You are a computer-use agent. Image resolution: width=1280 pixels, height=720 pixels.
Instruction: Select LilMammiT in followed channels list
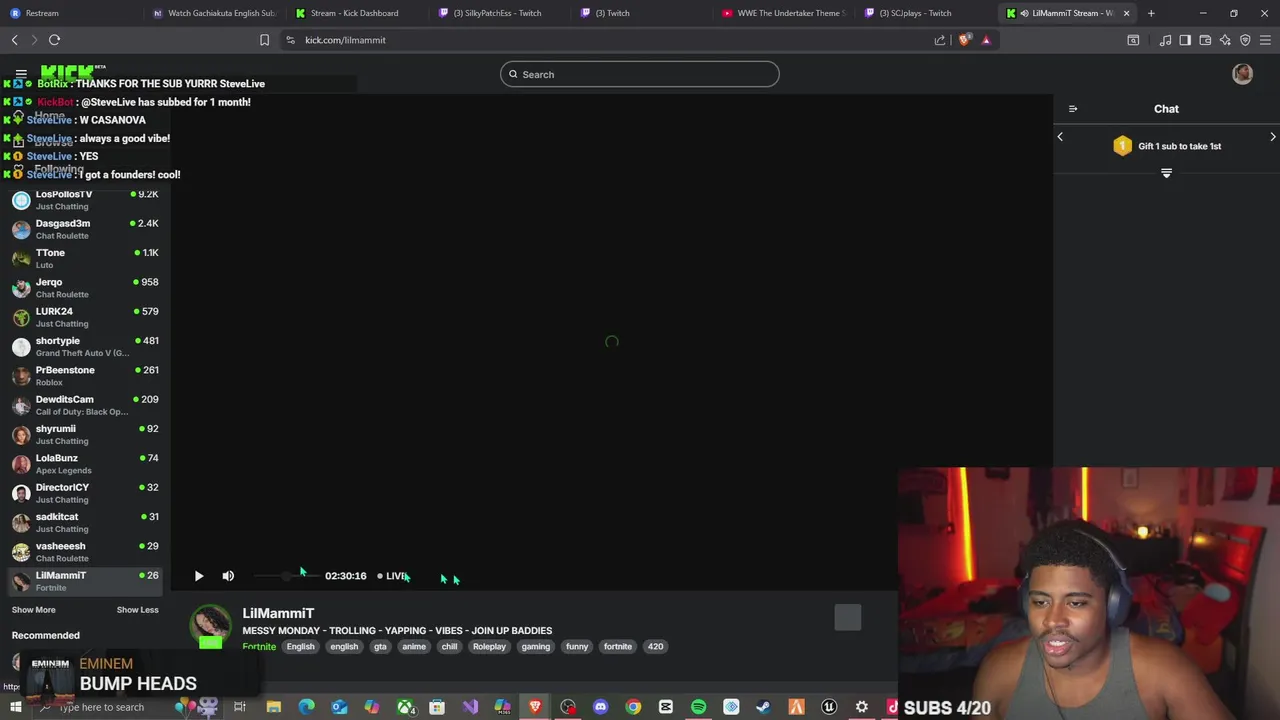[85, 581]
